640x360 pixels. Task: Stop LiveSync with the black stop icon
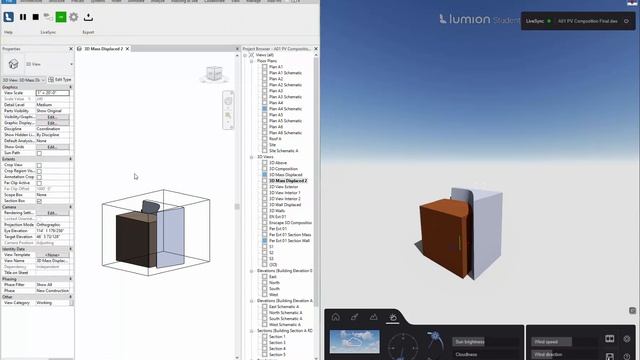pyautogui.click(x=36, y=17)
